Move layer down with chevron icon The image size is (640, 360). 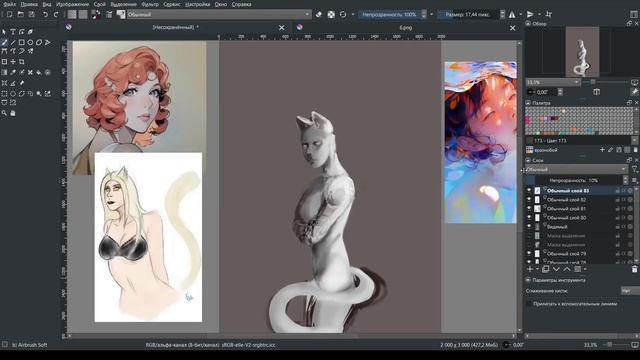[556, 269]
